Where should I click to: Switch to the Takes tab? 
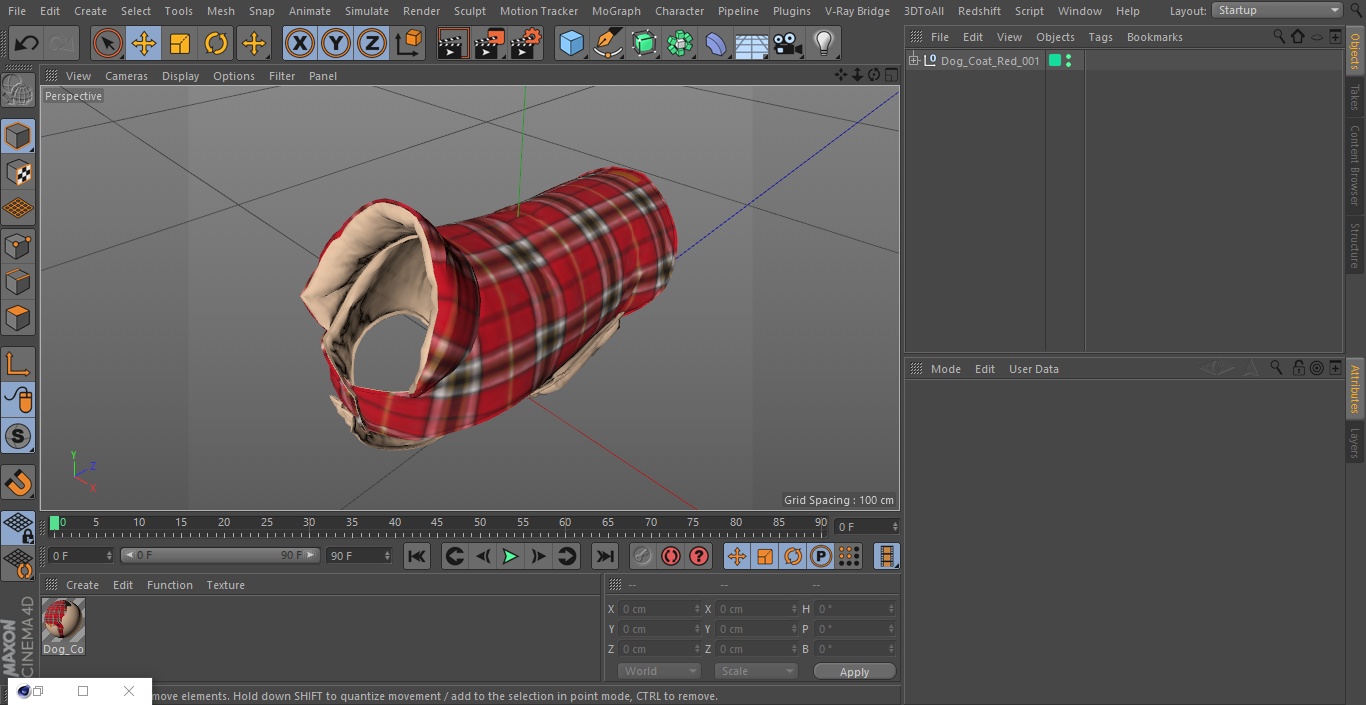pyautogui.click(x=1355, y=97)
